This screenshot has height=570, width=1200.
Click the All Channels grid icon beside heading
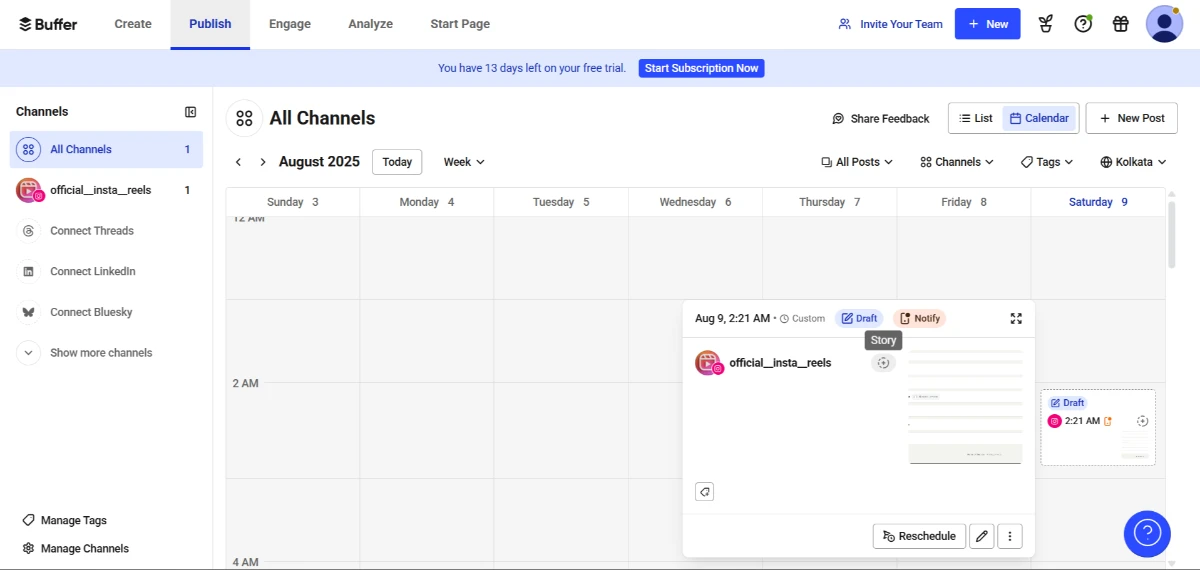pyautogui.click(x=244, y=118)
